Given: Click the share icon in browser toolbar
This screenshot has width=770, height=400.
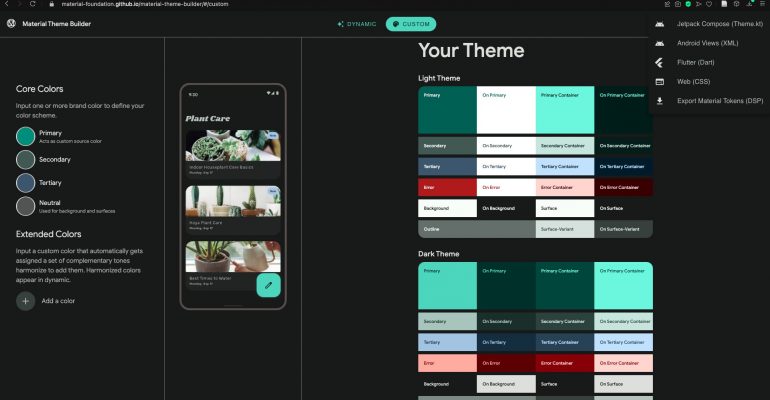Looking at the screenshot, I should (x=667, y=4).
